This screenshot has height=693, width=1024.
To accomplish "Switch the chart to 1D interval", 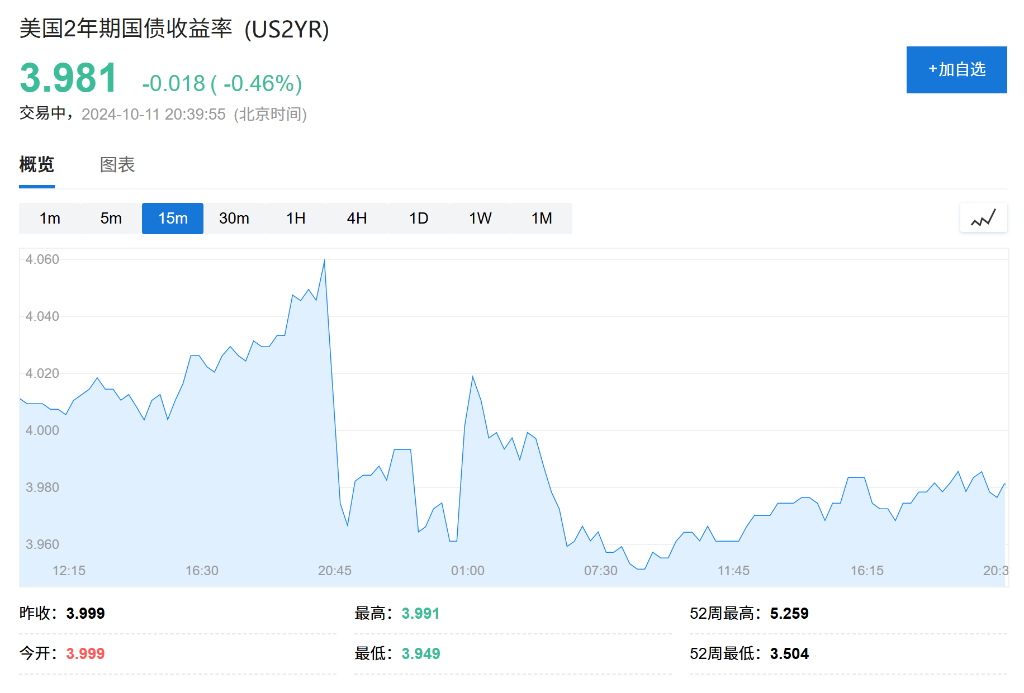I will [418, 218].
